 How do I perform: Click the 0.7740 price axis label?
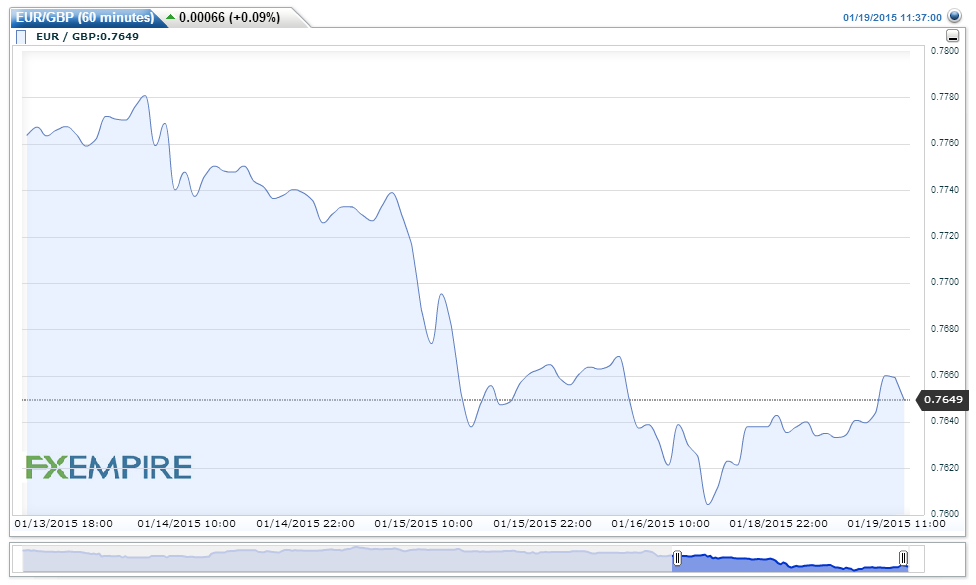pos(945,190)
